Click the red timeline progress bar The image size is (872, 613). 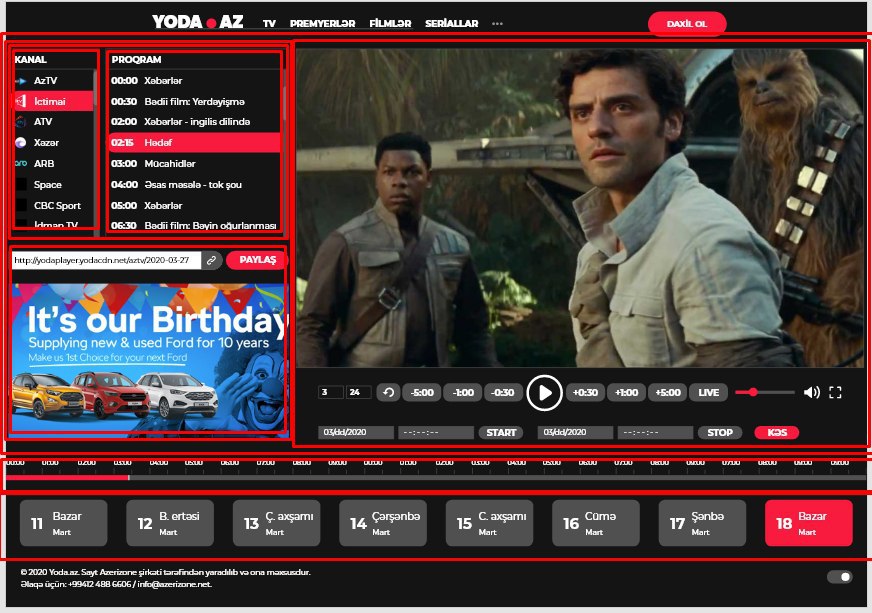click(x=67, y=477)
